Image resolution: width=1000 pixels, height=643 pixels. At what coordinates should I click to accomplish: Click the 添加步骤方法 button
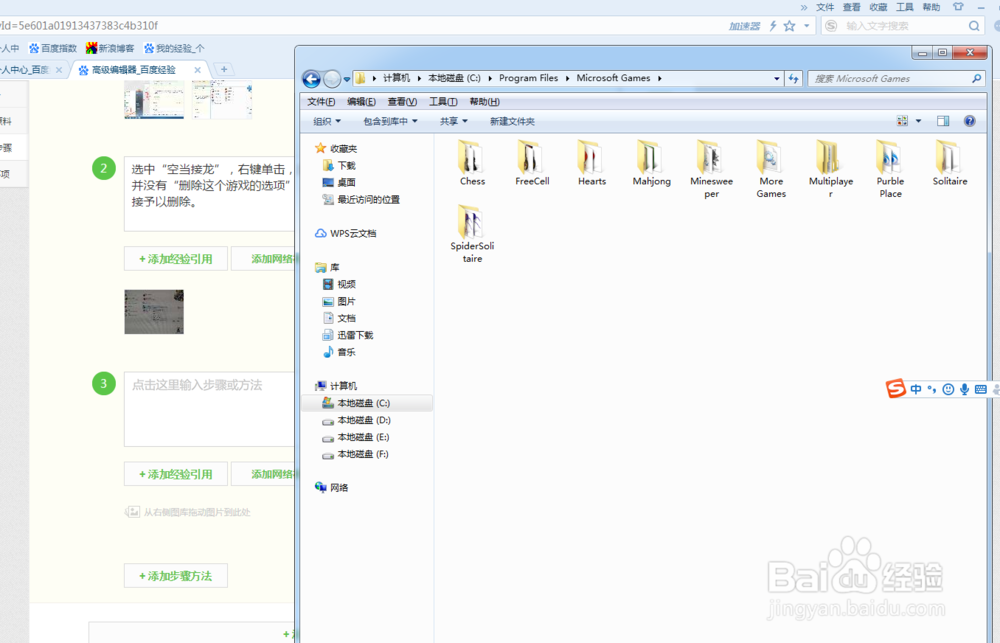pos(175,575)
